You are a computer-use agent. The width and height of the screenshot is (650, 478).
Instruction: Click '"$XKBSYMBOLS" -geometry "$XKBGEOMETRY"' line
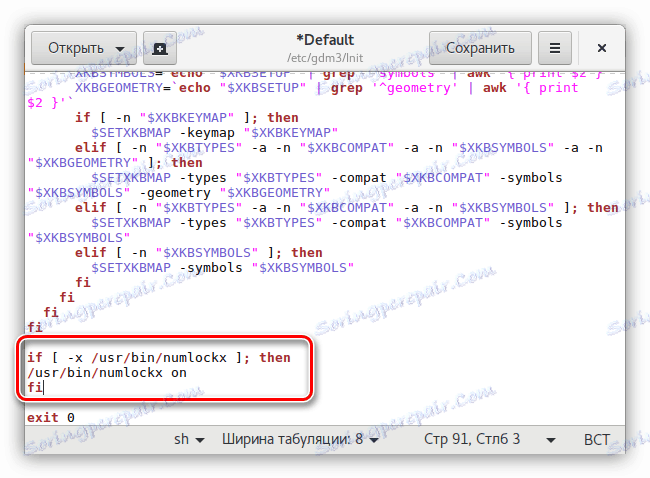tap(179, 193)
